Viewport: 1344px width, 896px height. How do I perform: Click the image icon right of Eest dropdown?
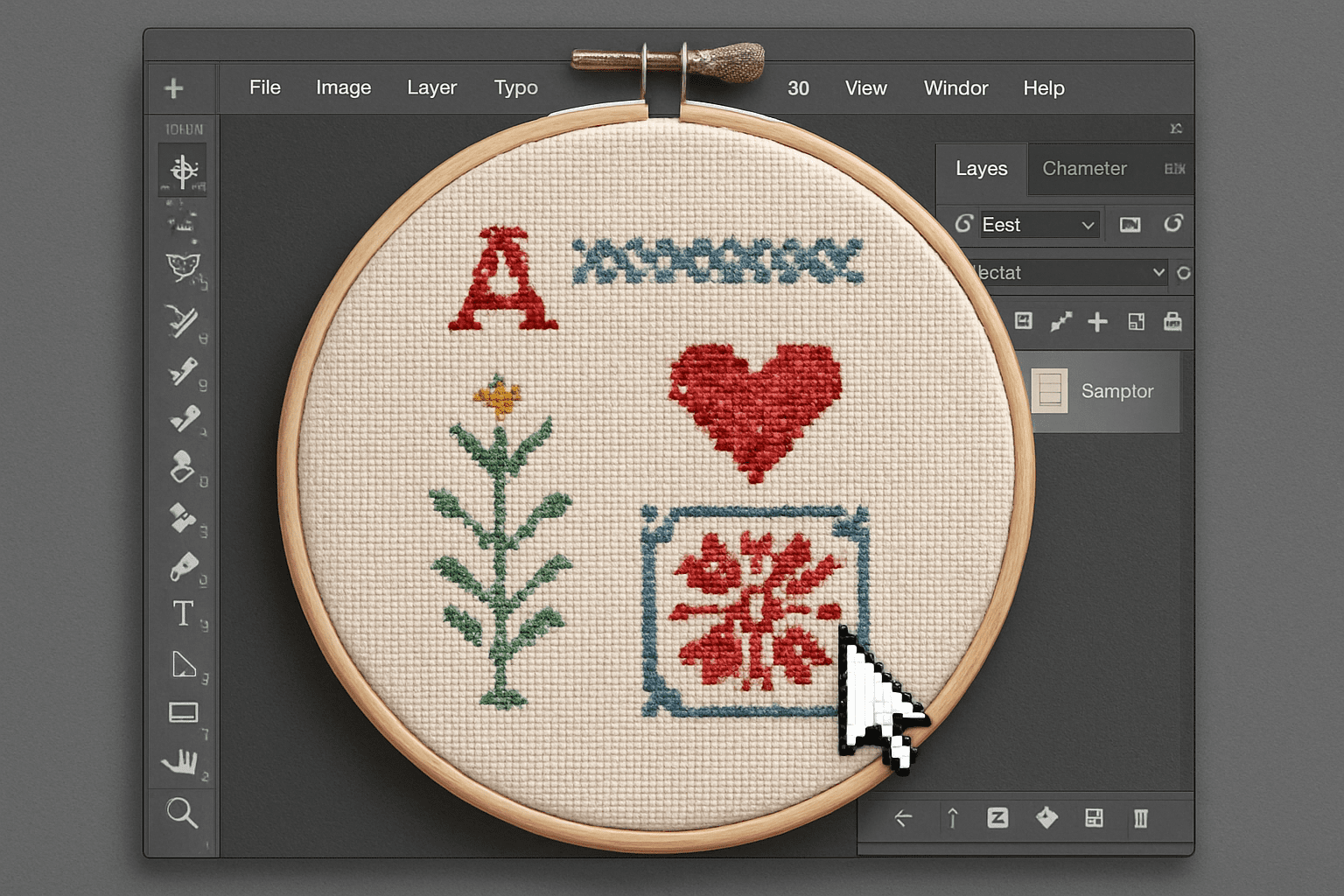coord(1130,225)
